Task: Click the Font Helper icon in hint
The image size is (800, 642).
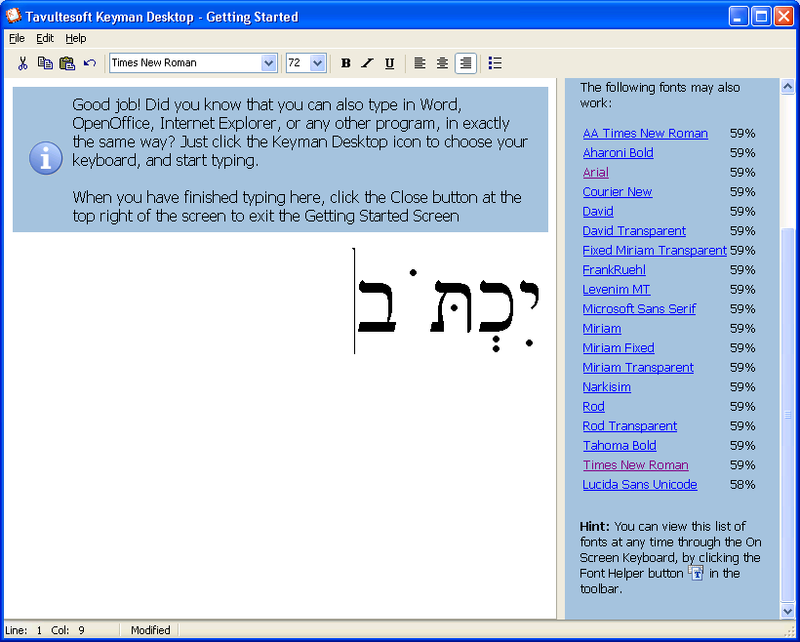Action: point(696,573)
